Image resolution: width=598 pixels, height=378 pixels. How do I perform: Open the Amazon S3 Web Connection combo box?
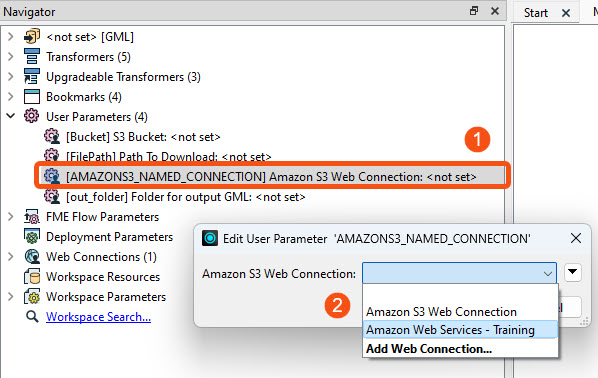coord(459,273)
